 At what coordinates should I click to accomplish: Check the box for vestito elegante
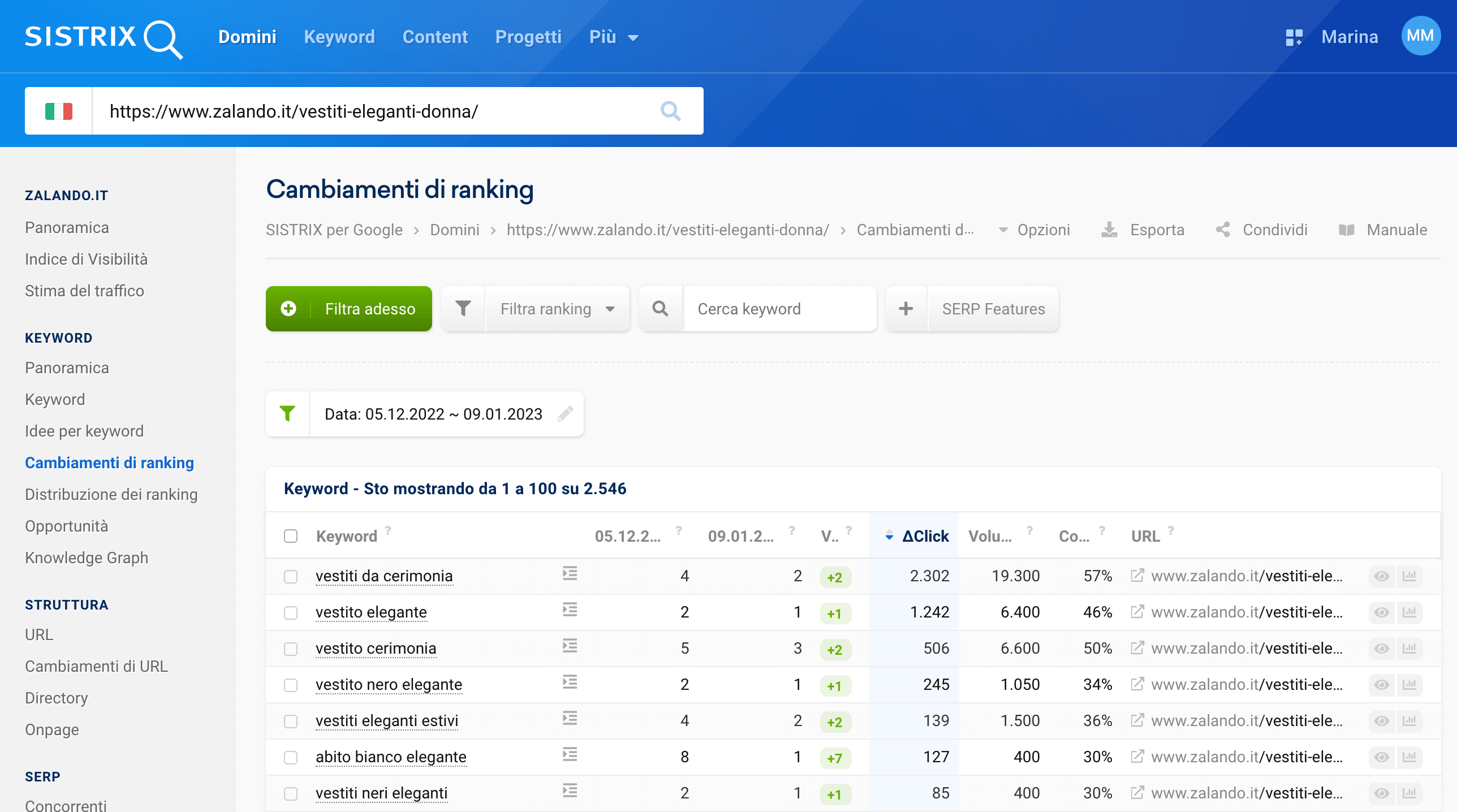(x=291, y=613)
